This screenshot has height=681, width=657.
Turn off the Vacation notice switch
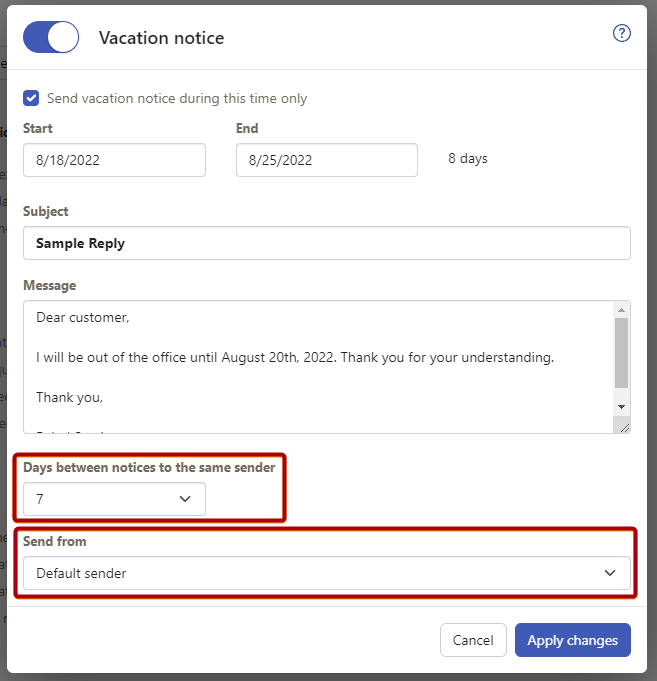(x=51, y=37)
